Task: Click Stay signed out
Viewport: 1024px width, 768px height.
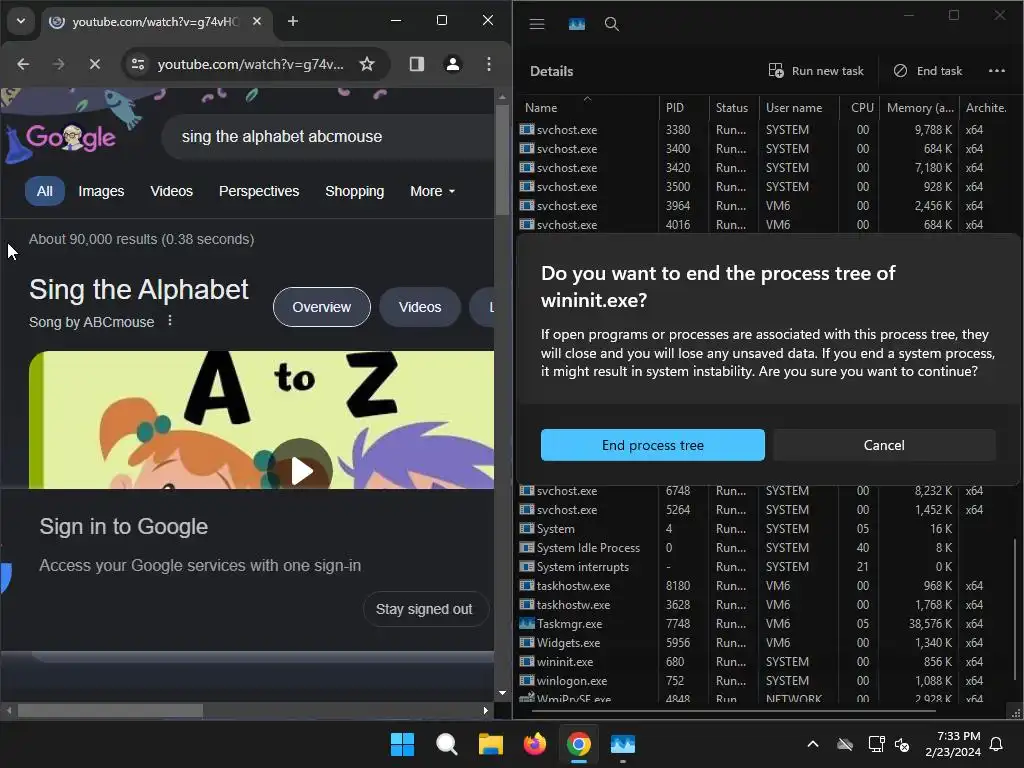Action: [x=424, y=609]
